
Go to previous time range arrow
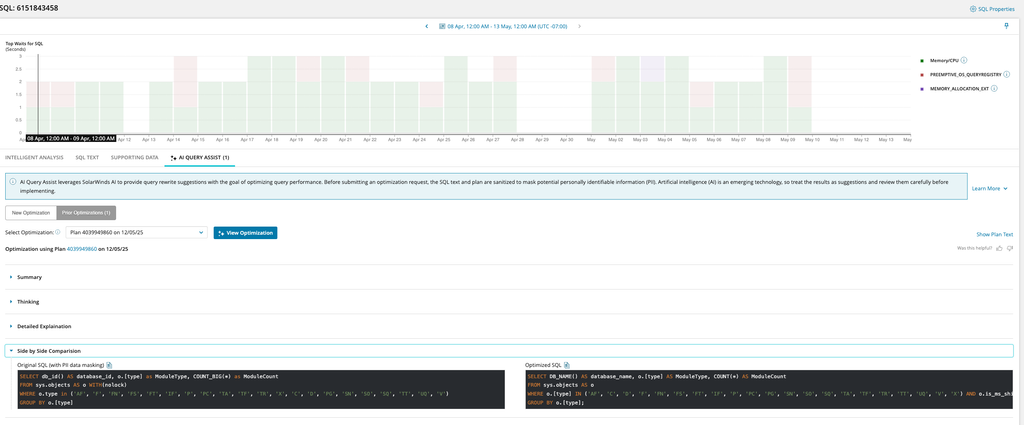[x=427, y=26]
